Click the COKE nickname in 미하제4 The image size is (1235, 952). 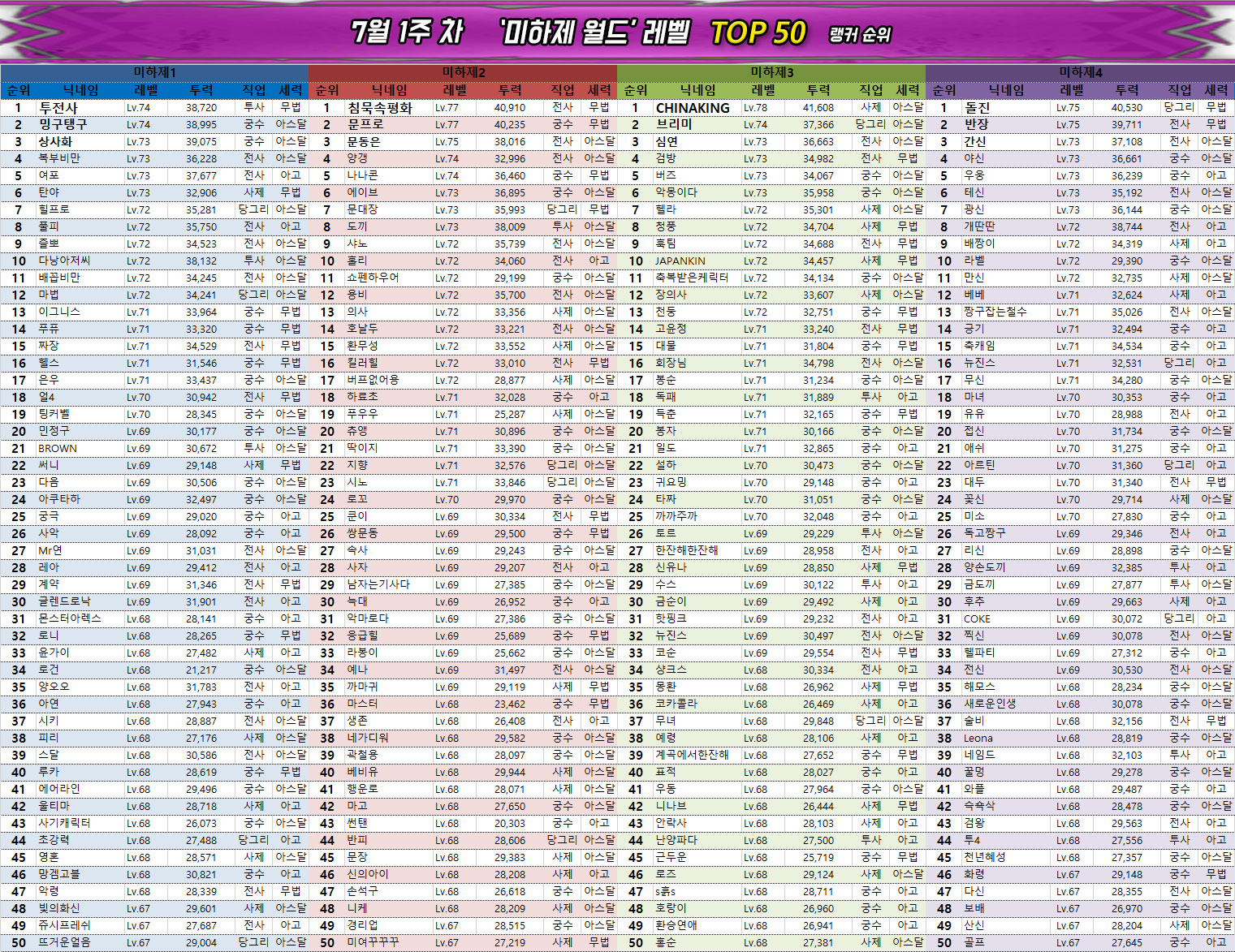tap(977, 619)
